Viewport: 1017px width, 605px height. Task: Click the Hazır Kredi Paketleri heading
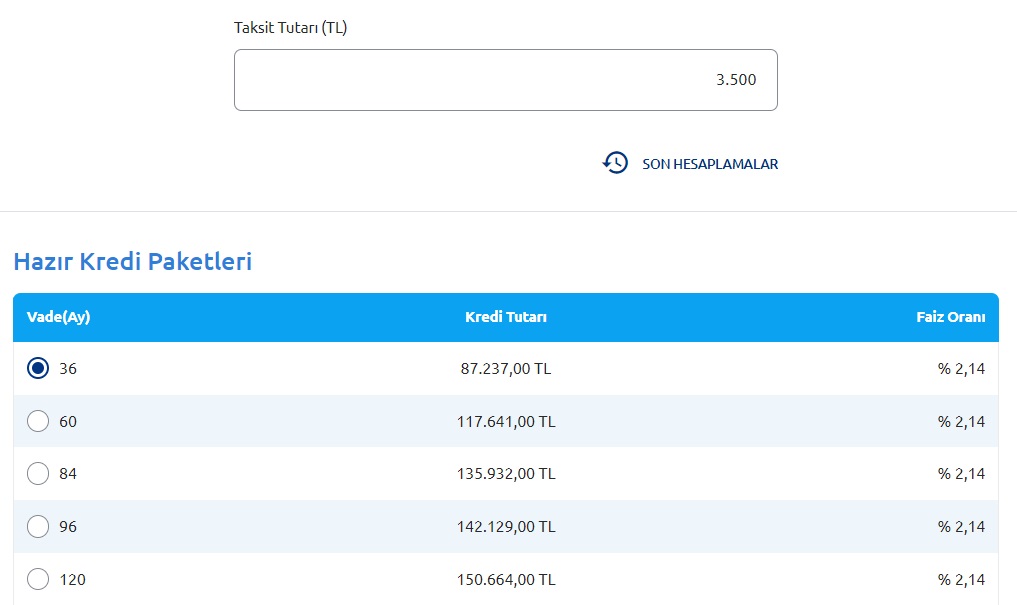[133, 261]
